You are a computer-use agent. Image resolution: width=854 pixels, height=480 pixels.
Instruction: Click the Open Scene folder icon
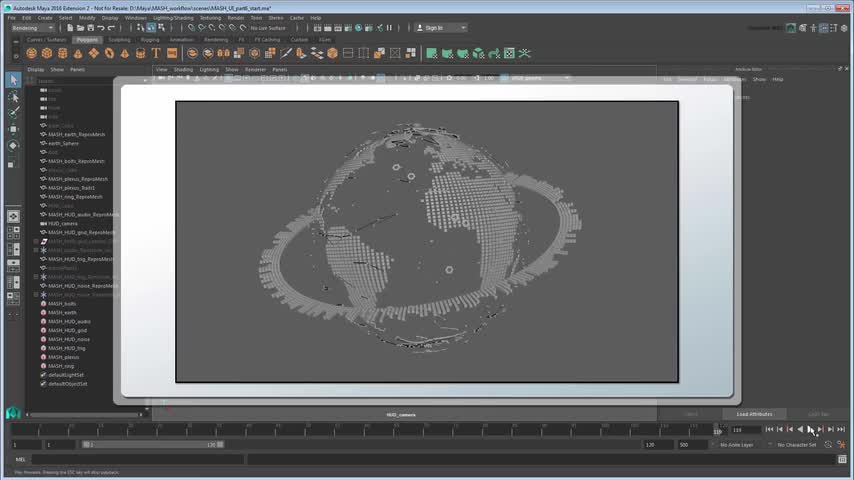point(80,28)
